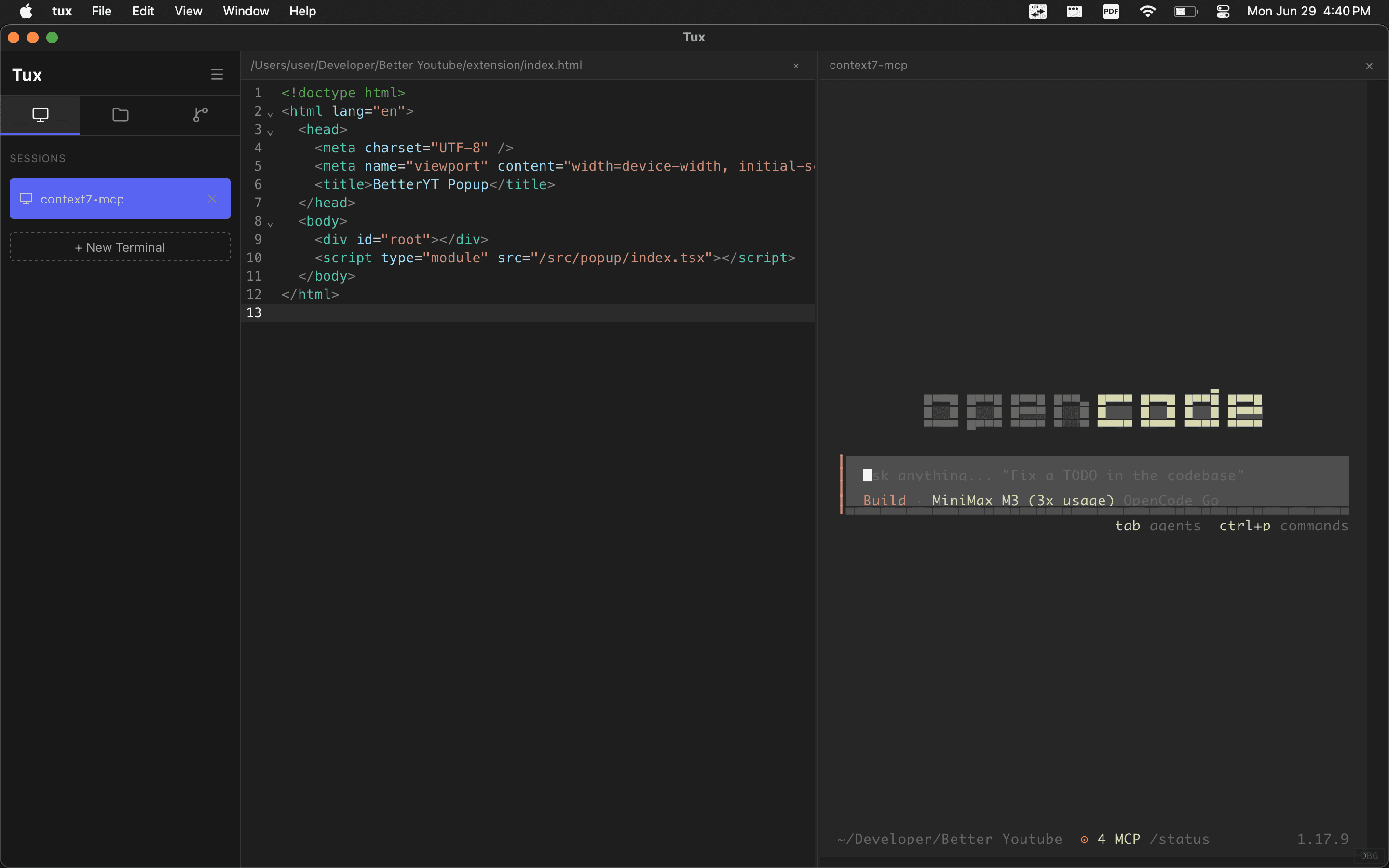Open the Help menu
Image resolution: width=1389 pixels, height=868 pixels.
(x=302, y=11)
